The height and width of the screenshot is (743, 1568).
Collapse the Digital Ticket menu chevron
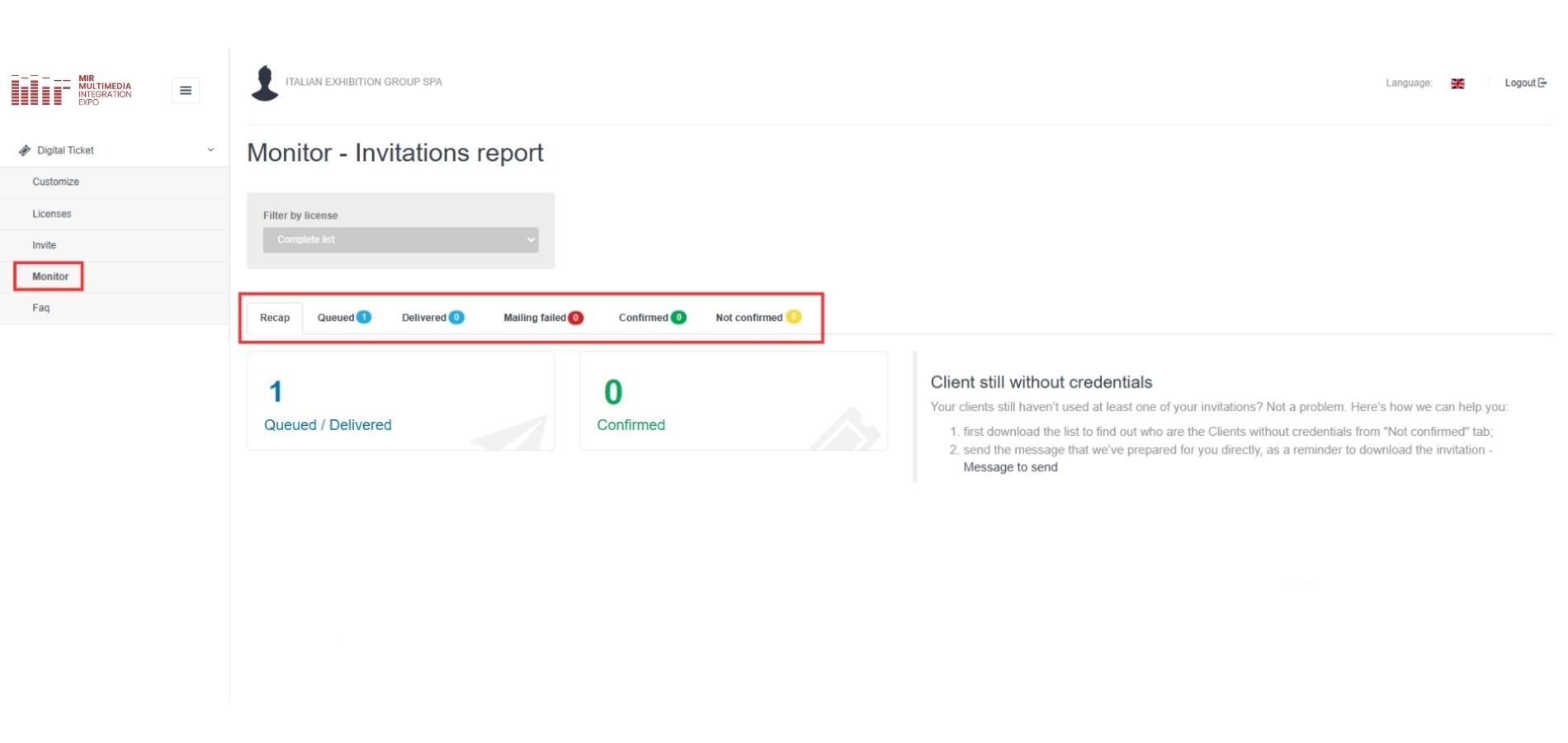pyautogui.click(x=210, y=150)
